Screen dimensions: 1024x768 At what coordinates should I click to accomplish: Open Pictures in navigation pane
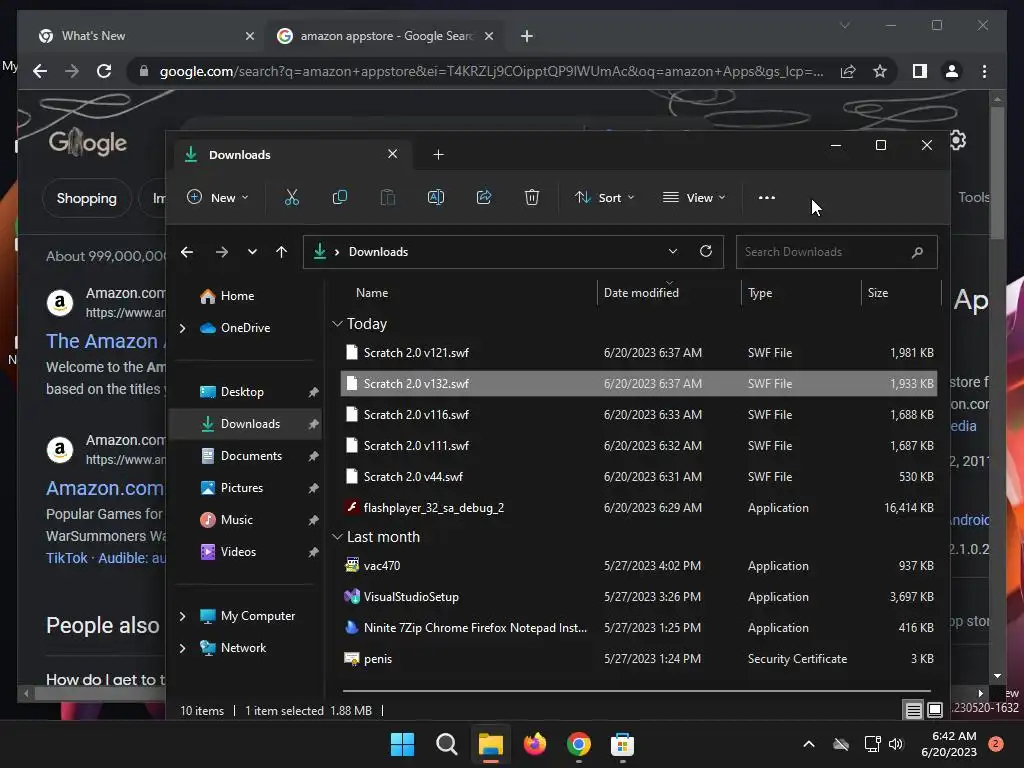point(248,488)
